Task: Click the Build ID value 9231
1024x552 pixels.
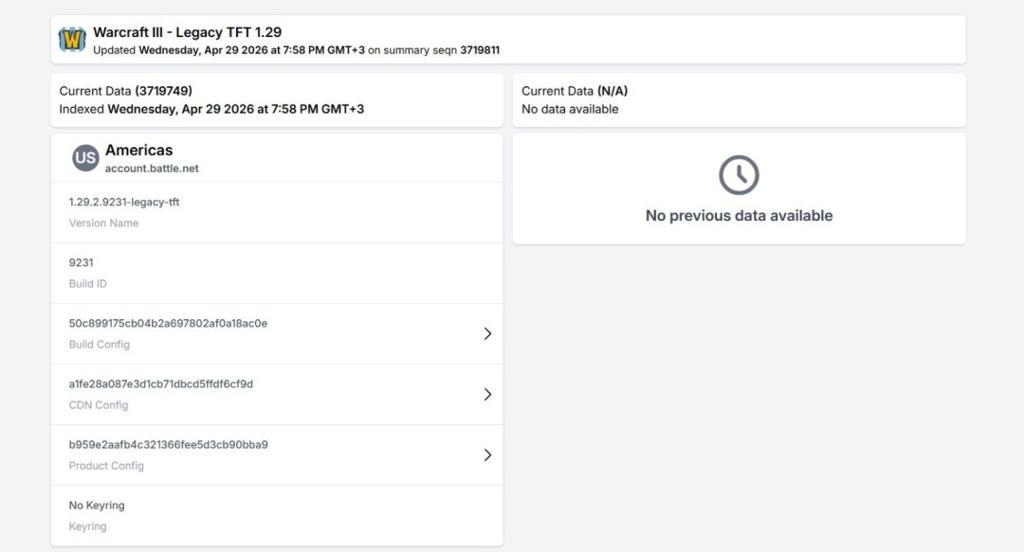Action: coord(82,263)
